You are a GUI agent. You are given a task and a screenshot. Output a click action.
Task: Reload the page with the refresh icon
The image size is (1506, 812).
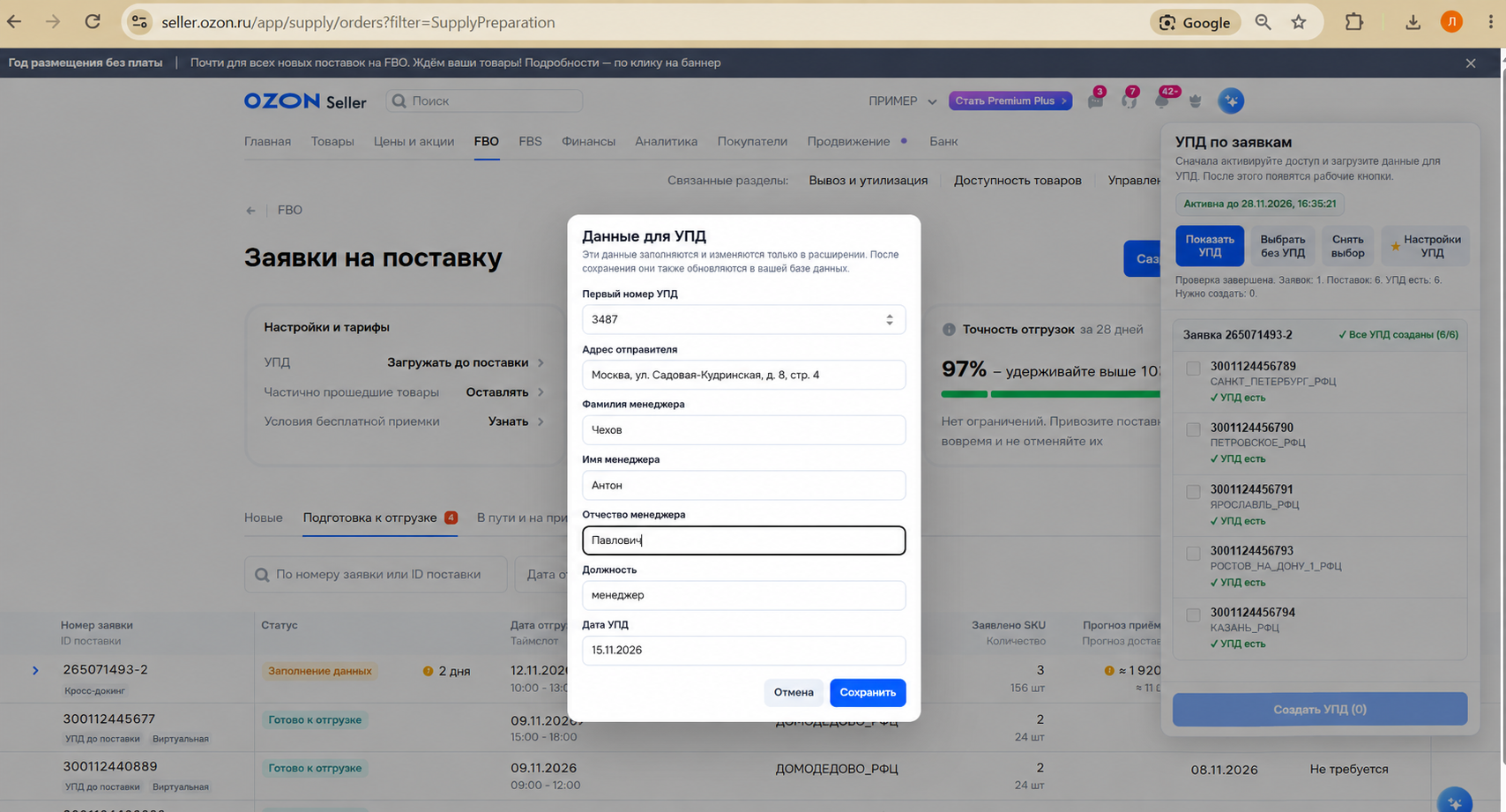point(93,22)
